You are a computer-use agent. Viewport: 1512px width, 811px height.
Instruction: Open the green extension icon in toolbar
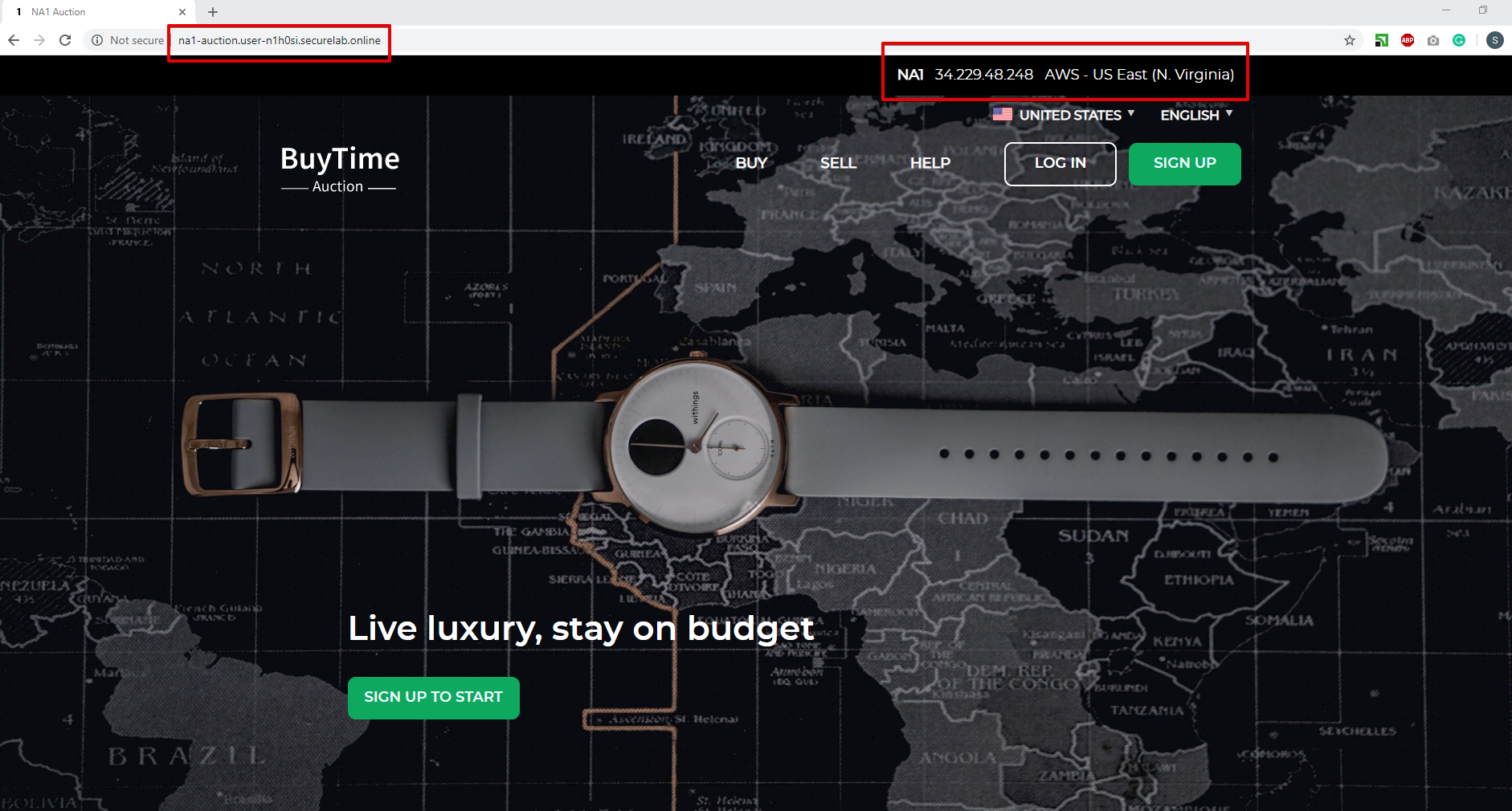(1382, 40)
